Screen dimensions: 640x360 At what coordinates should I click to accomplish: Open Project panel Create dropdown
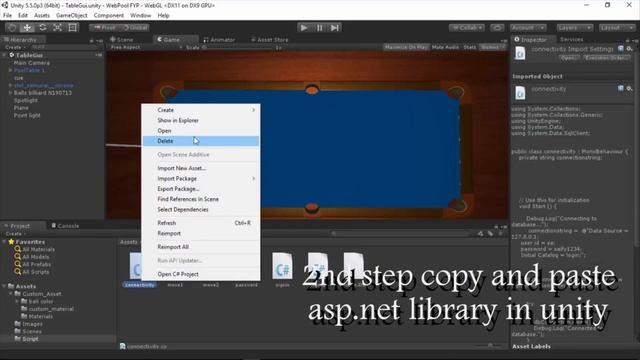click(x=16, y=234)
